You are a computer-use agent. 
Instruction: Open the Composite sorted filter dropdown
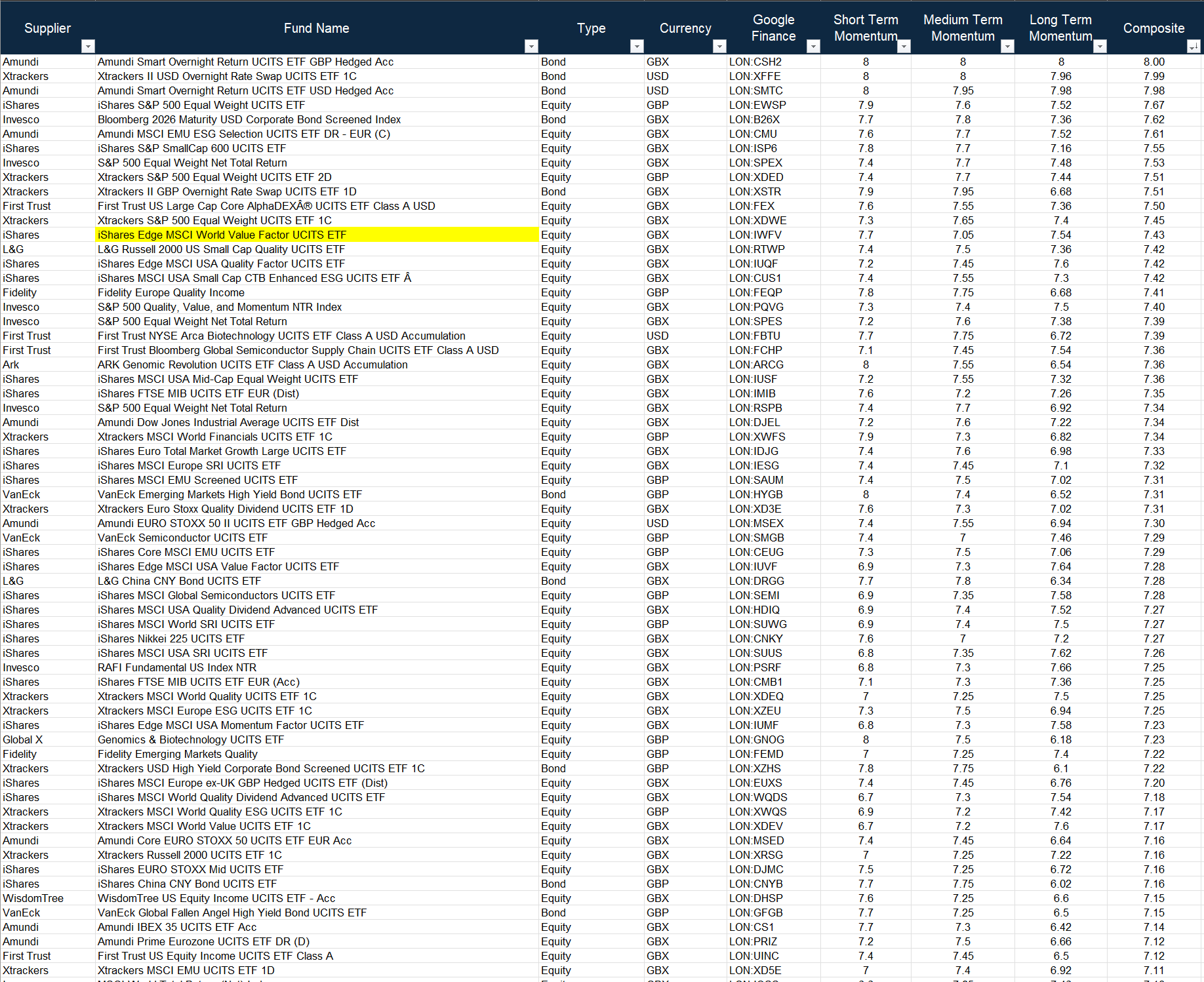pyautogui.click(x=1194, y=46)
